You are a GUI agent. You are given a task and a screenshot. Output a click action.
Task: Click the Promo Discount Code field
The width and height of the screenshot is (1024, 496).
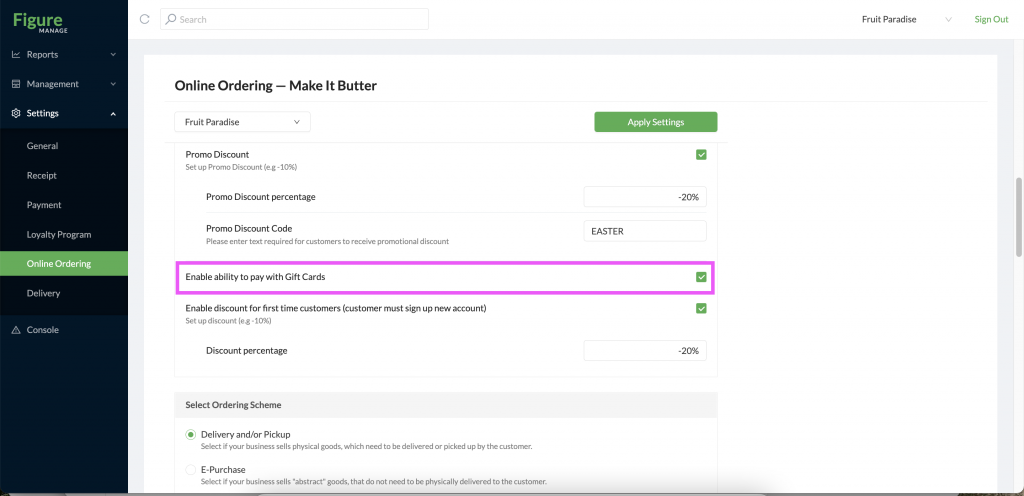click(x=645, y=231)
